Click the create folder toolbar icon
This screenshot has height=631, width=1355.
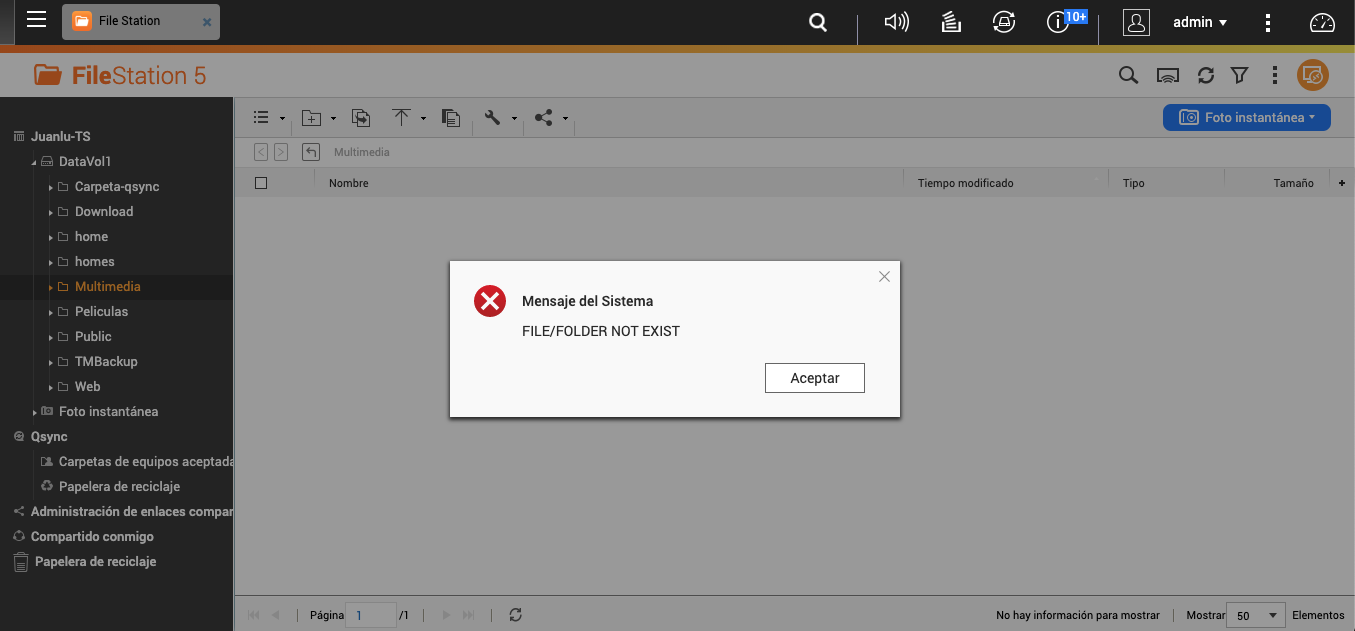(x=312, y=118)
